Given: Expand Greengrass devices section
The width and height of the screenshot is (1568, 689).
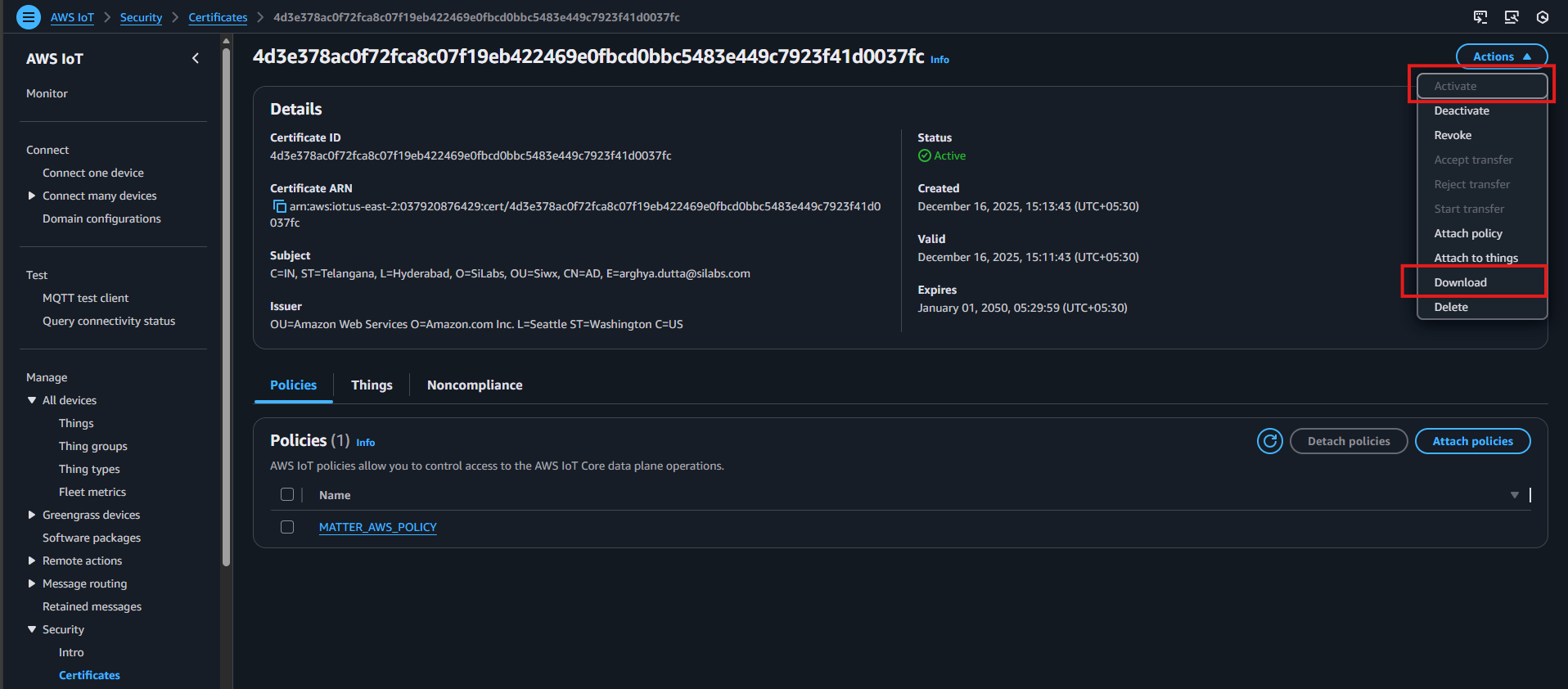Looking at the screenshot, I should coord(32,515).
